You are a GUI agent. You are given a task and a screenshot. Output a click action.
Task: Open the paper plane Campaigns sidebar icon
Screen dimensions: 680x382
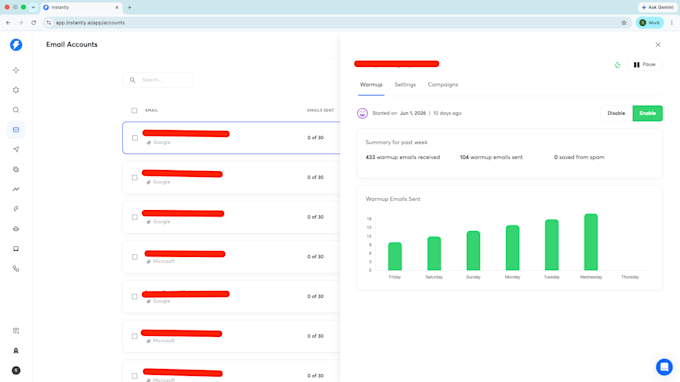point(16,150)
